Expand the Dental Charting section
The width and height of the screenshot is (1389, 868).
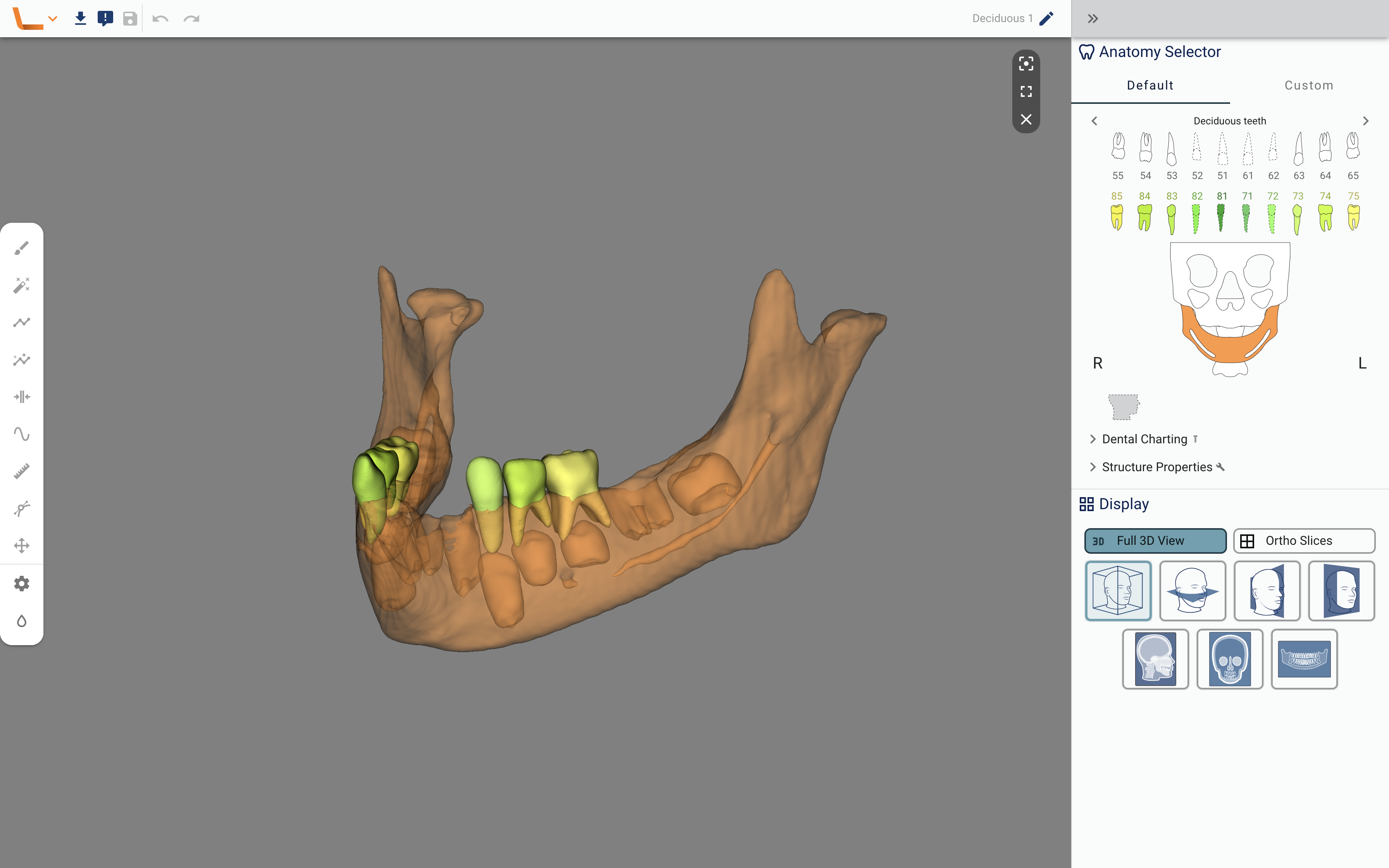[1144, 439]
